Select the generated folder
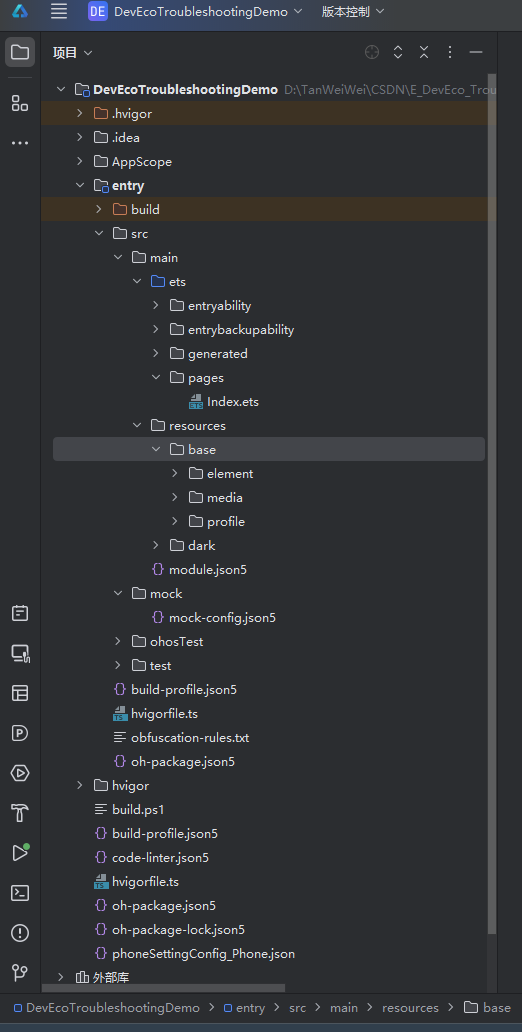Image resolution: width=522 pixels, height=1032 pixels. coord(209,354)
